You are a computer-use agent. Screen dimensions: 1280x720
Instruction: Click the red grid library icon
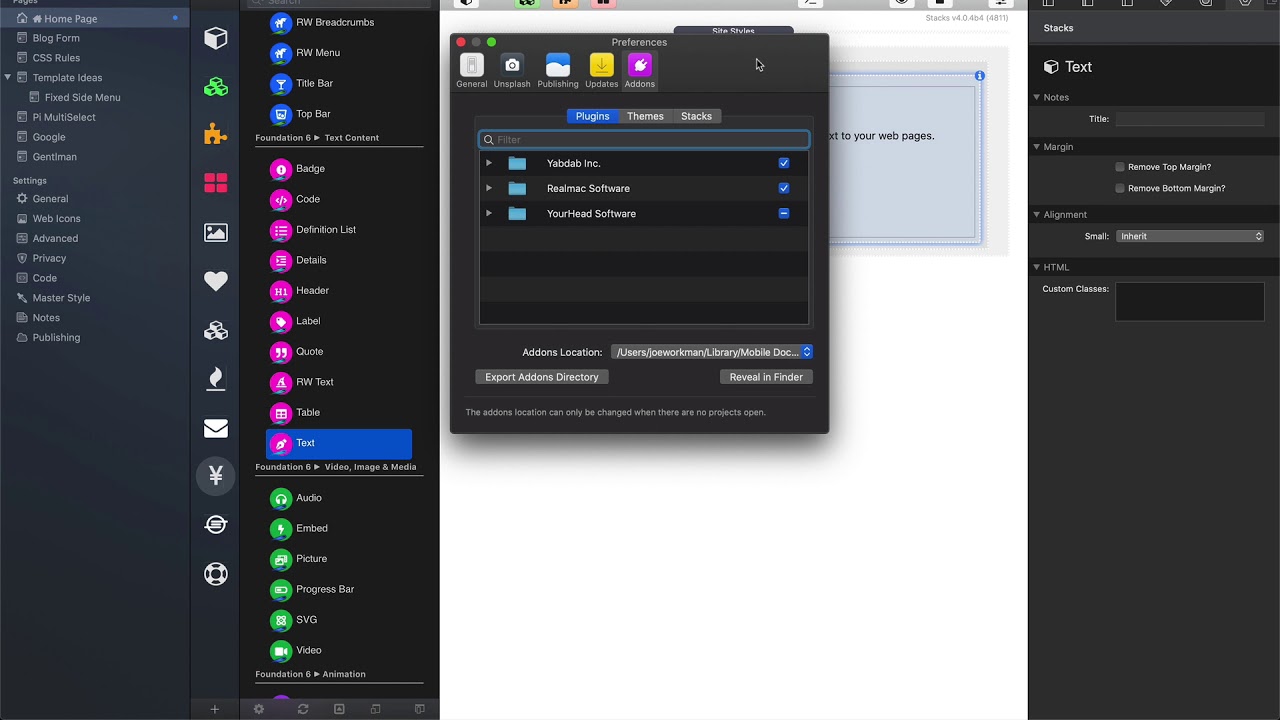coord(216,183)
